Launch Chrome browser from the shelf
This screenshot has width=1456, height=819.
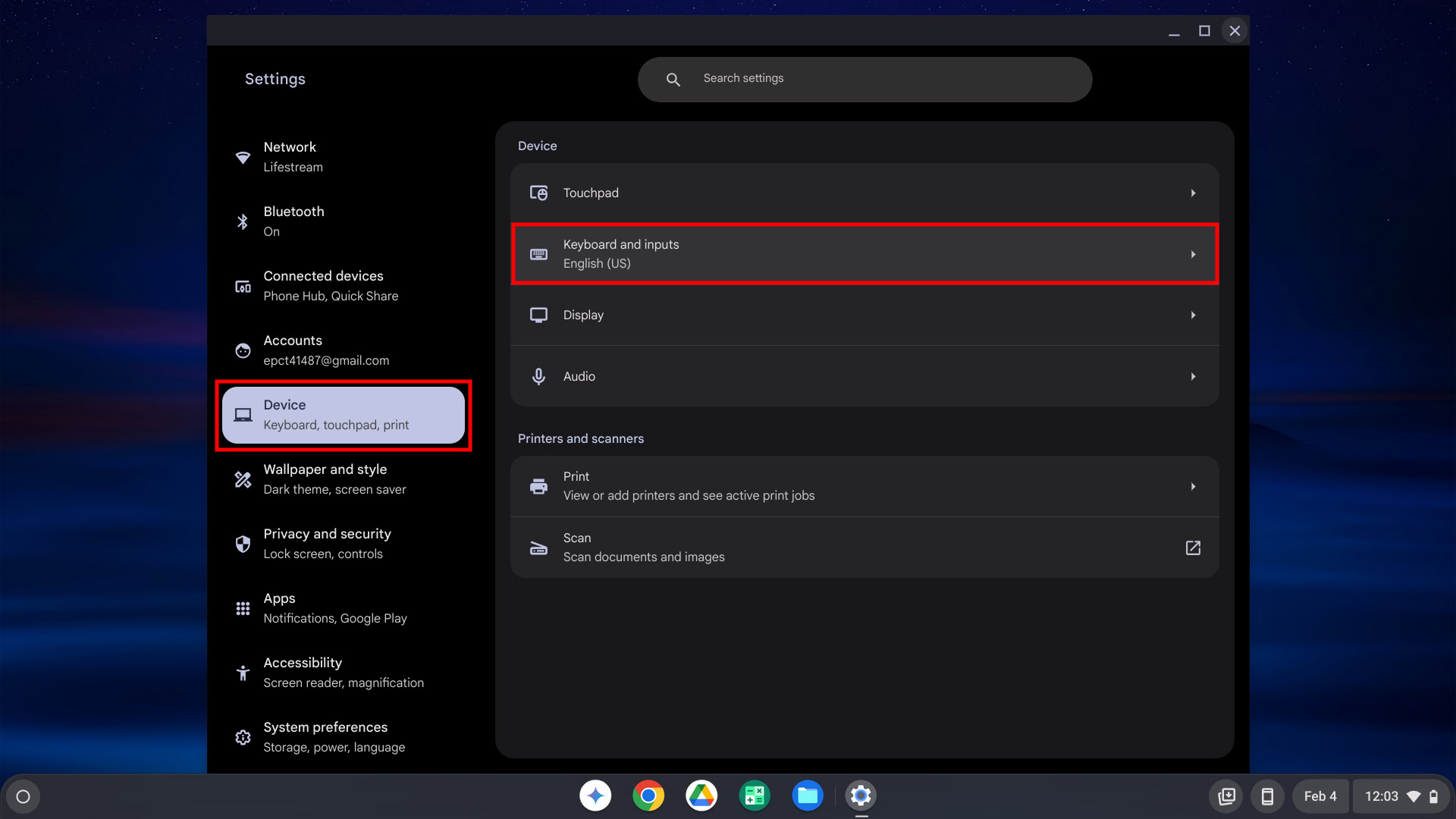648,795
